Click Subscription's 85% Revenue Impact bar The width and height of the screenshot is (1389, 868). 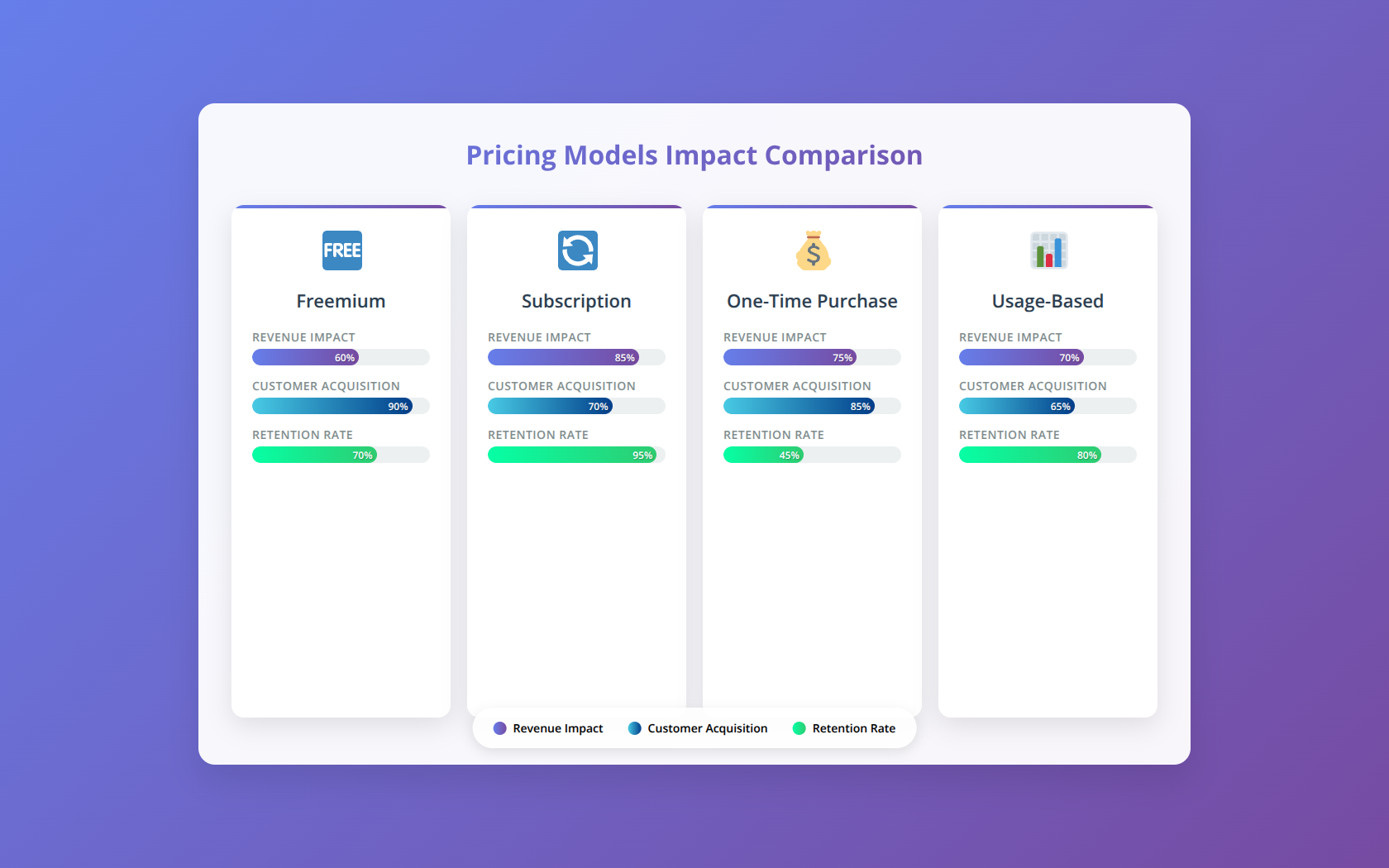tap(563, 357)
